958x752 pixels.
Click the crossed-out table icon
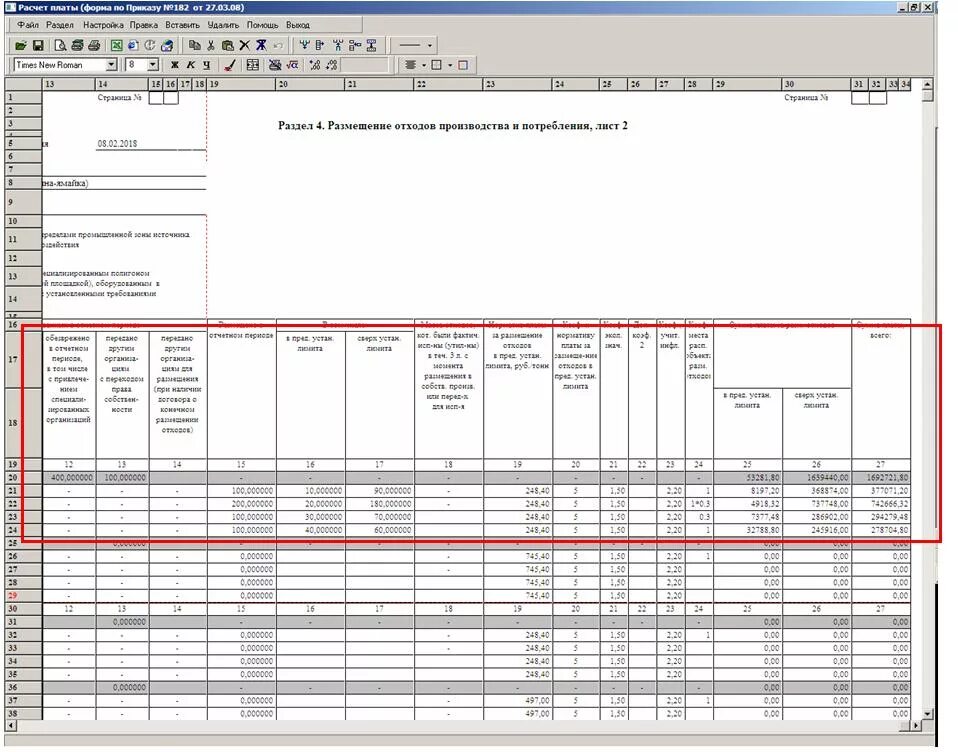[275, 65]
